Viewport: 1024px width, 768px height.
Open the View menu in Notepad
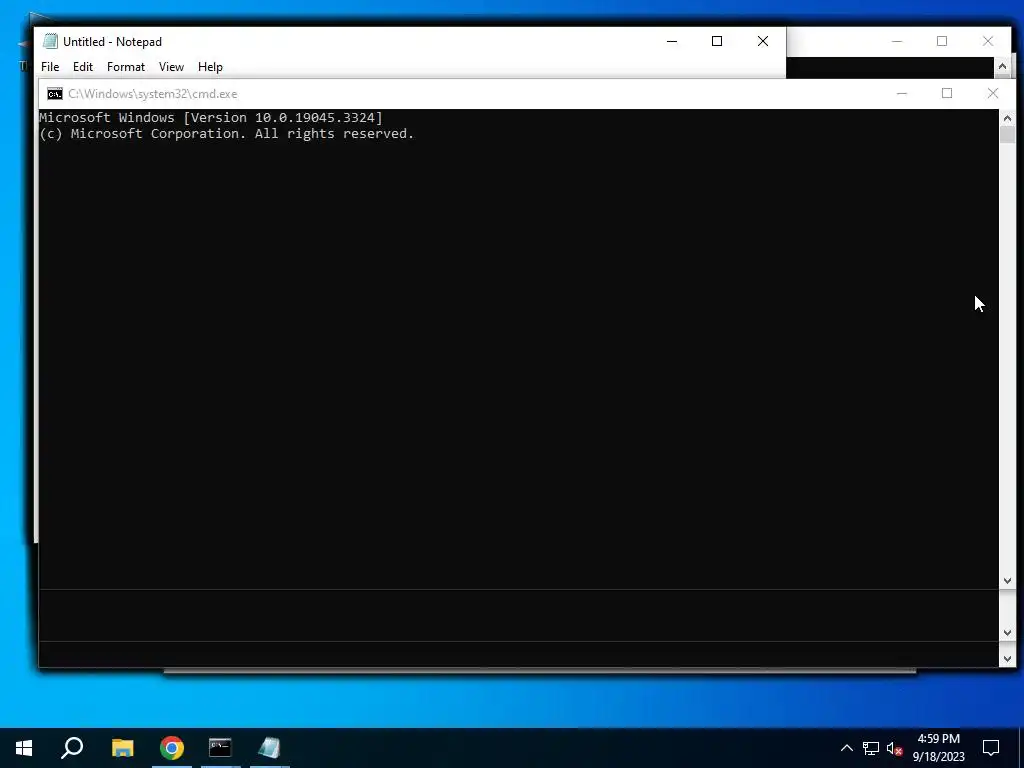pos(171,67)
